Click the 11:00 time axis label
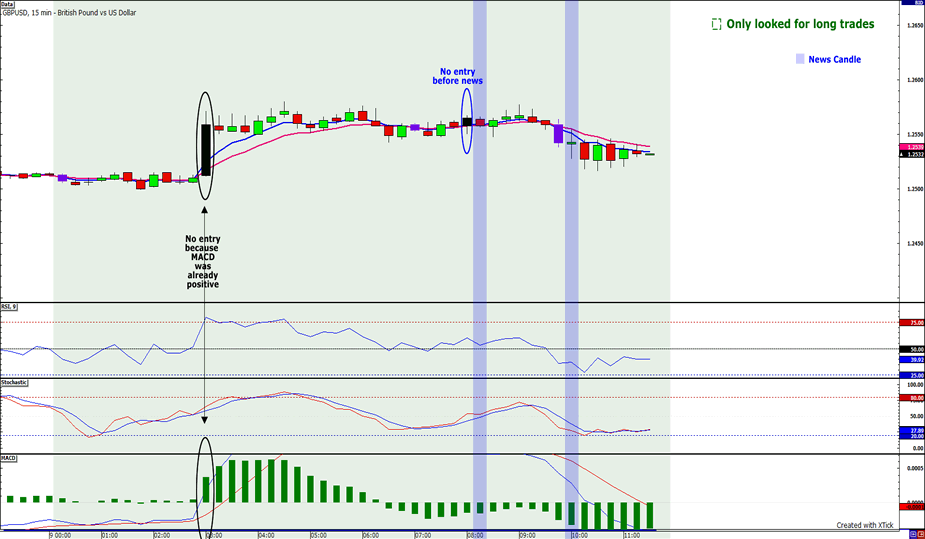The image size is (925, 539). click(x=631, y=535)
